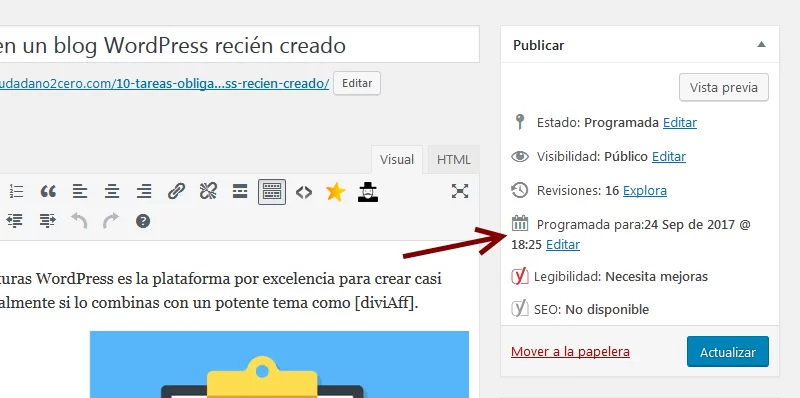Click the Yoast Legibilidad icon
This screenshot has height=398, width=800.
point(519,277)
